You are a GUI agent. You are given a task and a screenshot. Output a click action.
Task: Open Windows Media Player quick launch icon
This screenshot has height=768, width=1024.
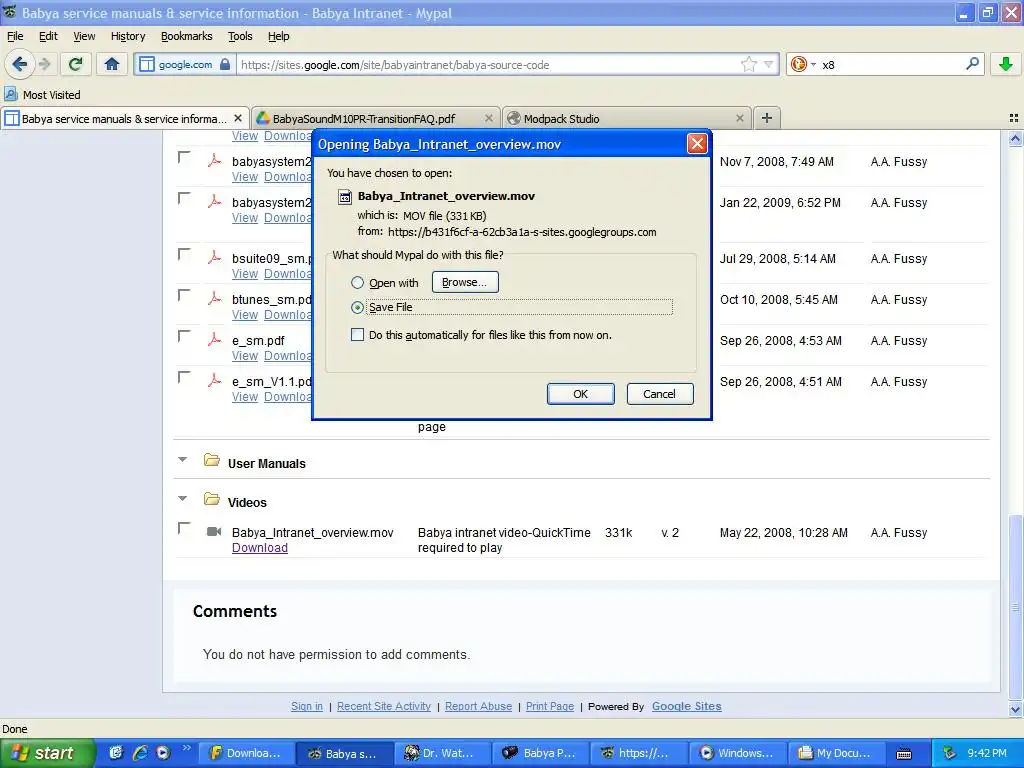point(163,753)
